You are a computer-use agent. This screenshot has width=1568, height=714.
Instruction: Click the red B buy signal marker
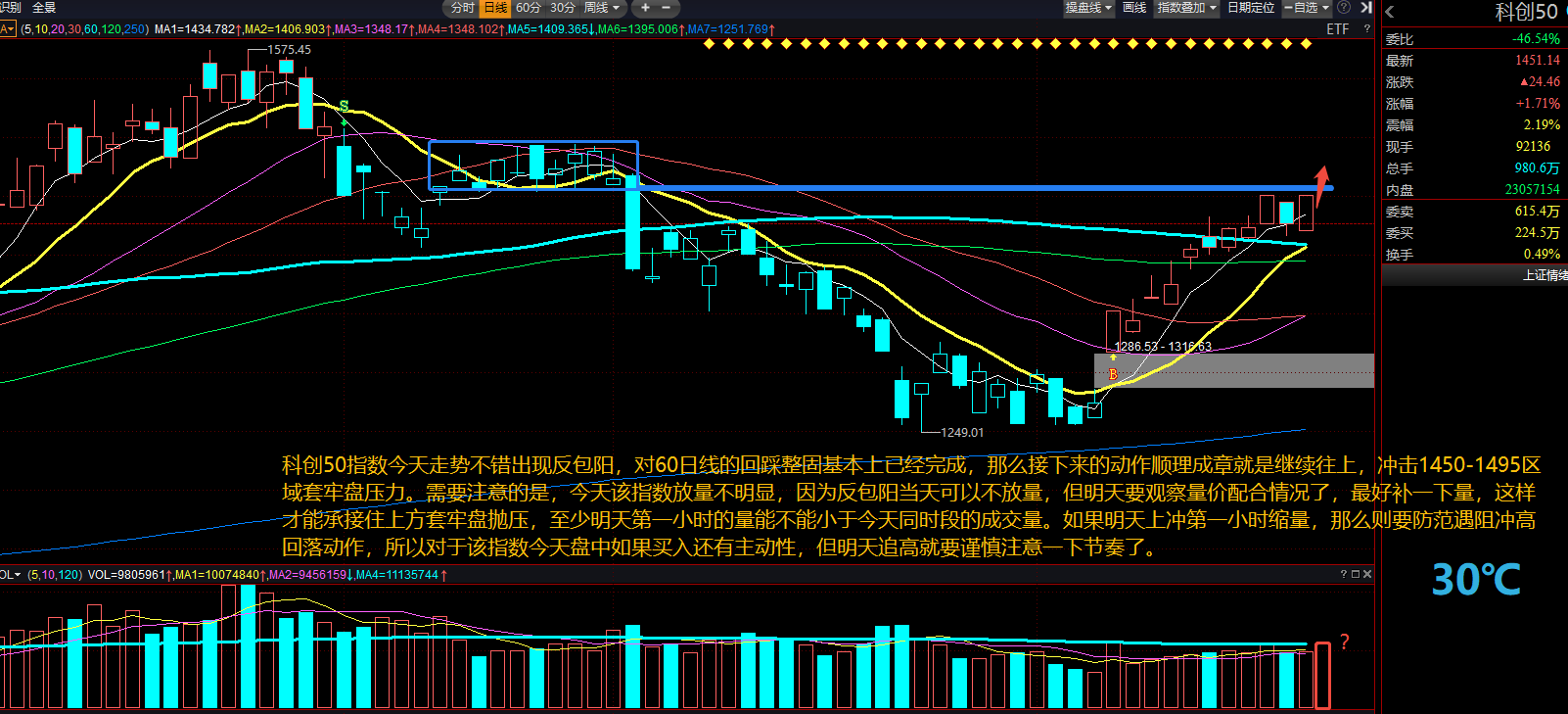[x=1113, y=374]
